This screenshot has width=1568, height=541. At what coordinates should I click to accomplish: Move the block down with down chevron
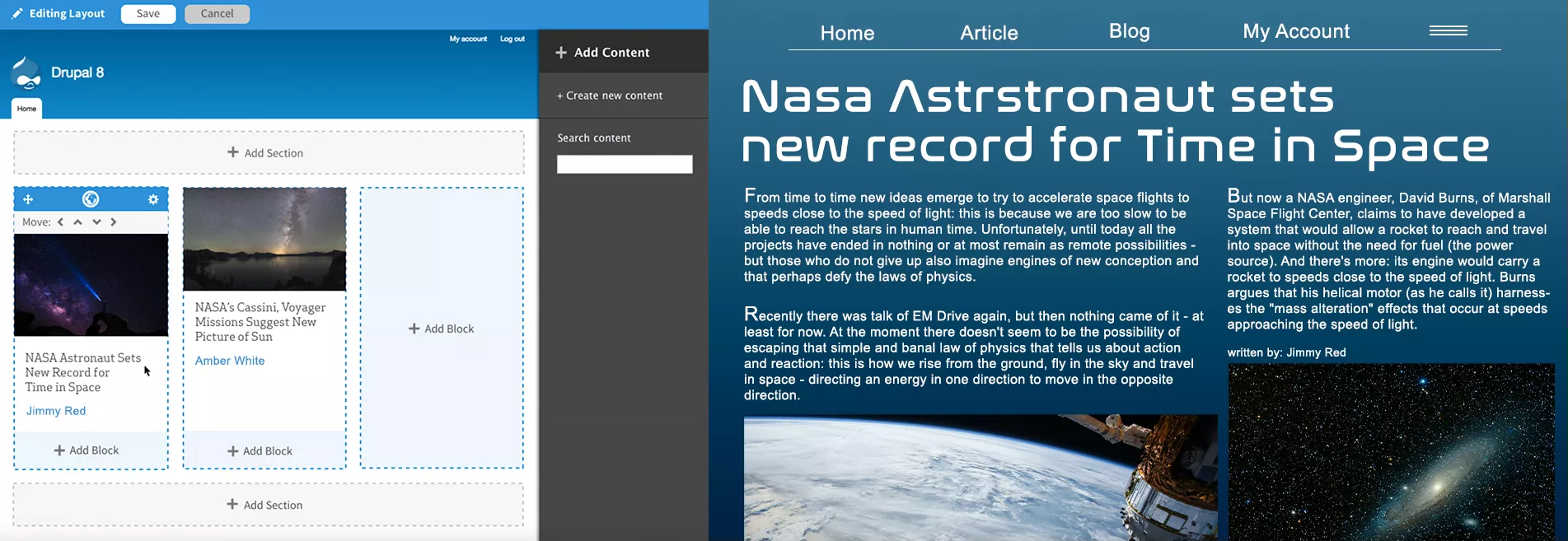[x=96, y=222]
